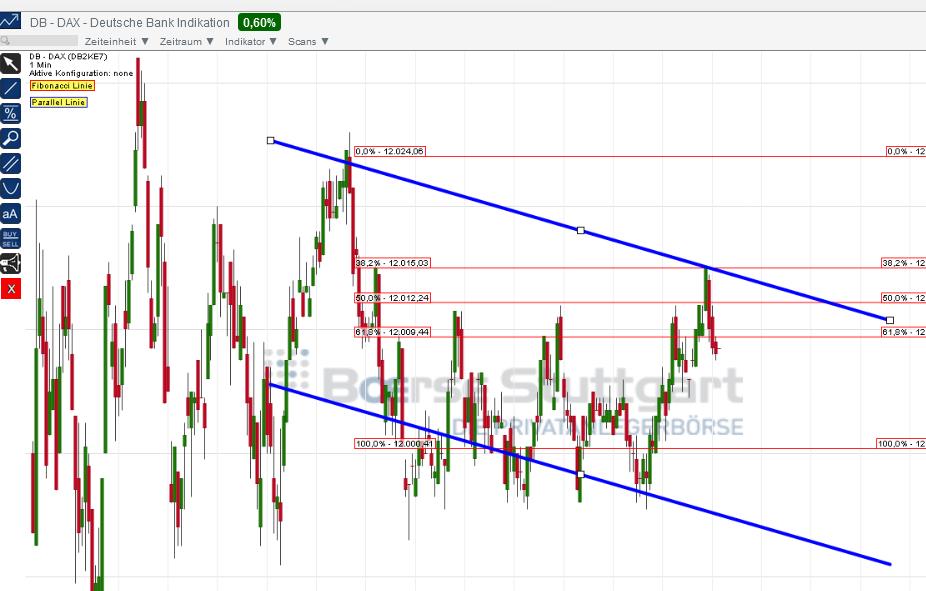Select the middle handle on the upper trendline
Viewport: 926px width, 591px height.
[580, 230]
